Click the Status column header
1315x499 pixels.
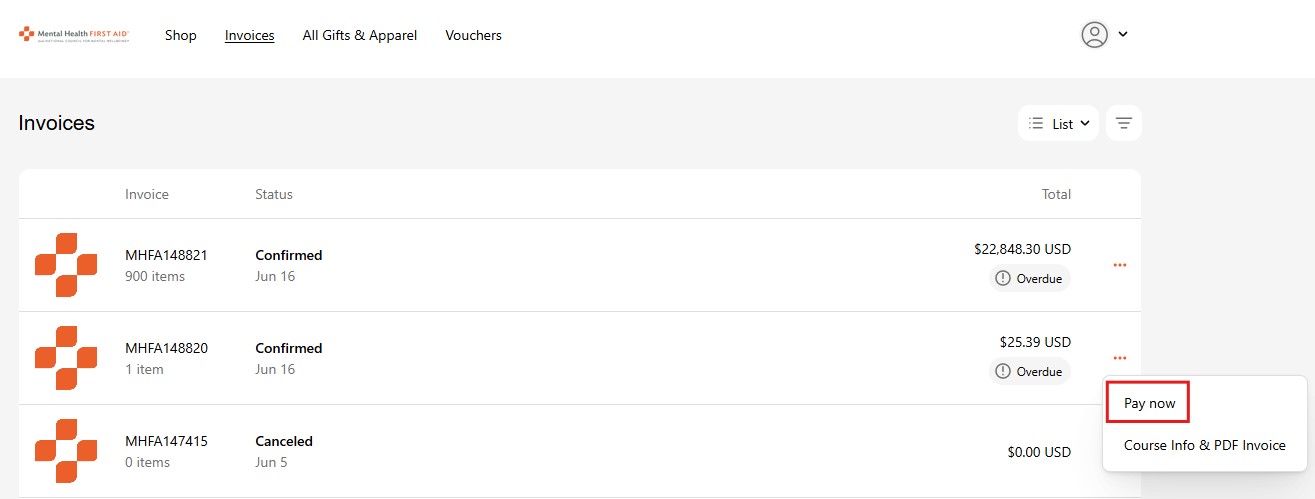click(x=274, y=194)
